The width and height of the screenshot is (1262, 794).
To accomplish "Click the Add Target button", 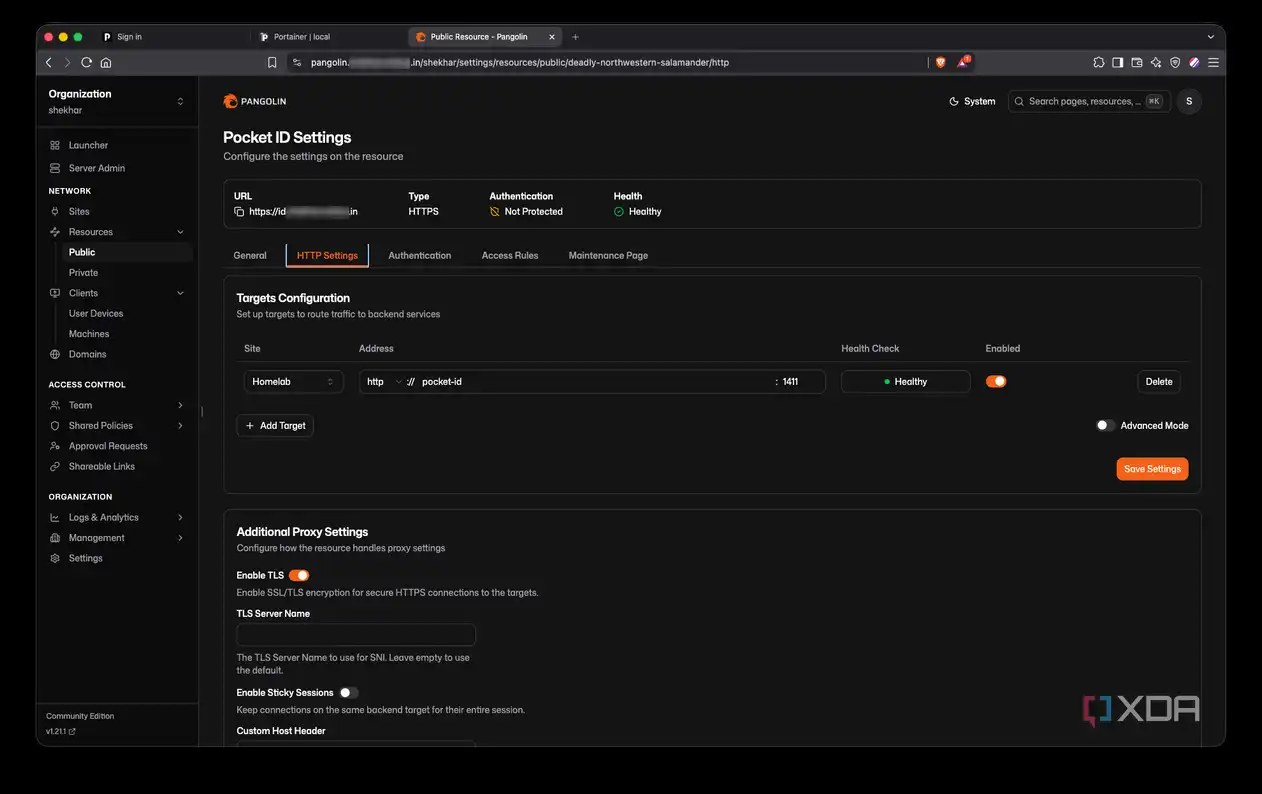I will pos(275,425).
